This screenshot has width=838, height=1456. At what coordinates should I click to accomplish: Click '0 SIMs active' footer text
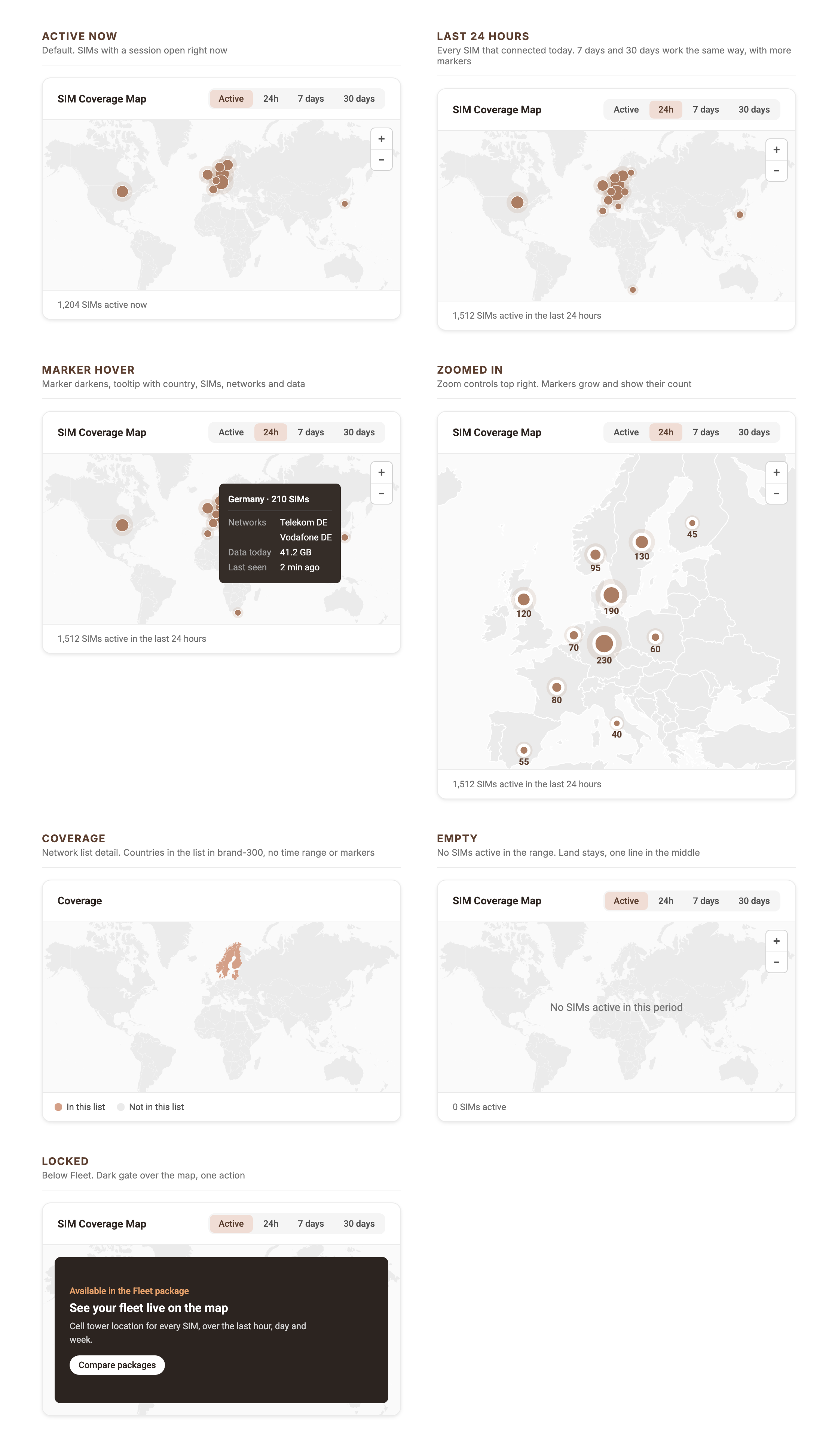coord(479,1107)
